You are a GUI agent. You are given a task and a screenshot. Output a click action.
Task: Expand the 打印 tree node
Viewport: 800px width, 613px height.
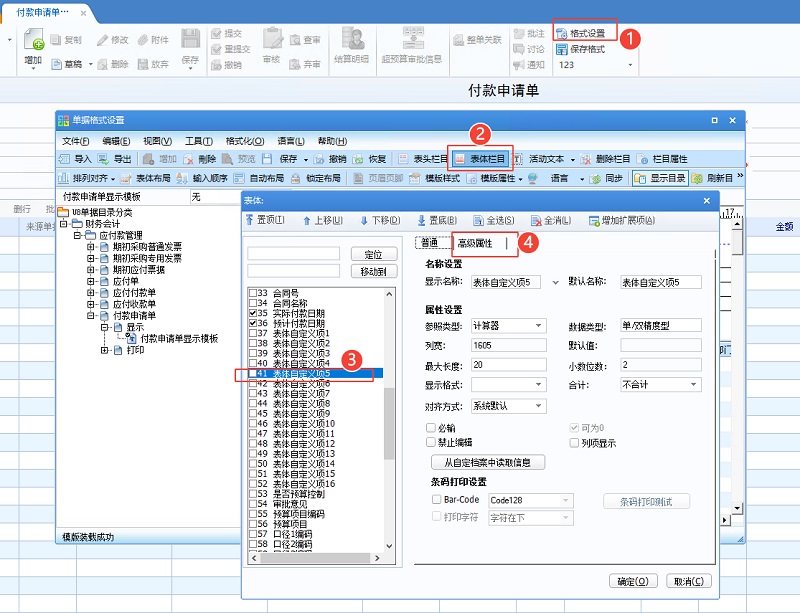click(x=104, y=350)
